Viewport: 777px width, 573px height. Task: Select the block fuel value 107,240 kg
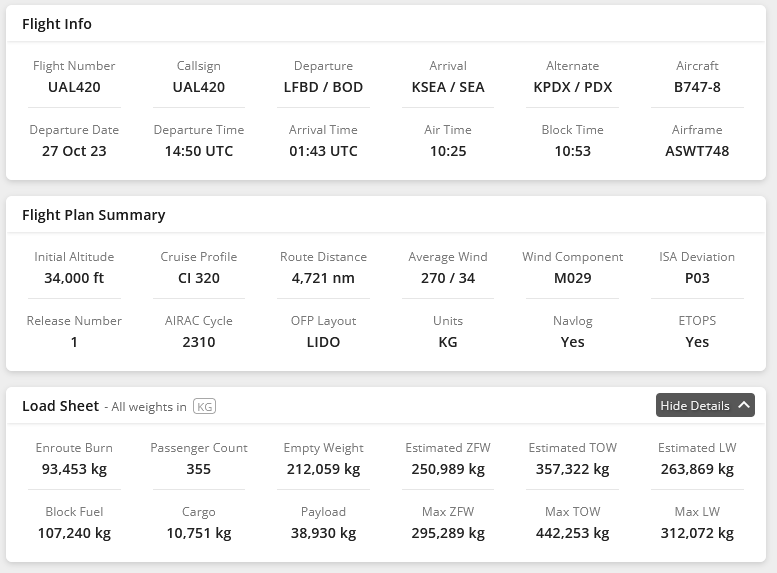[x=74, y=533]
